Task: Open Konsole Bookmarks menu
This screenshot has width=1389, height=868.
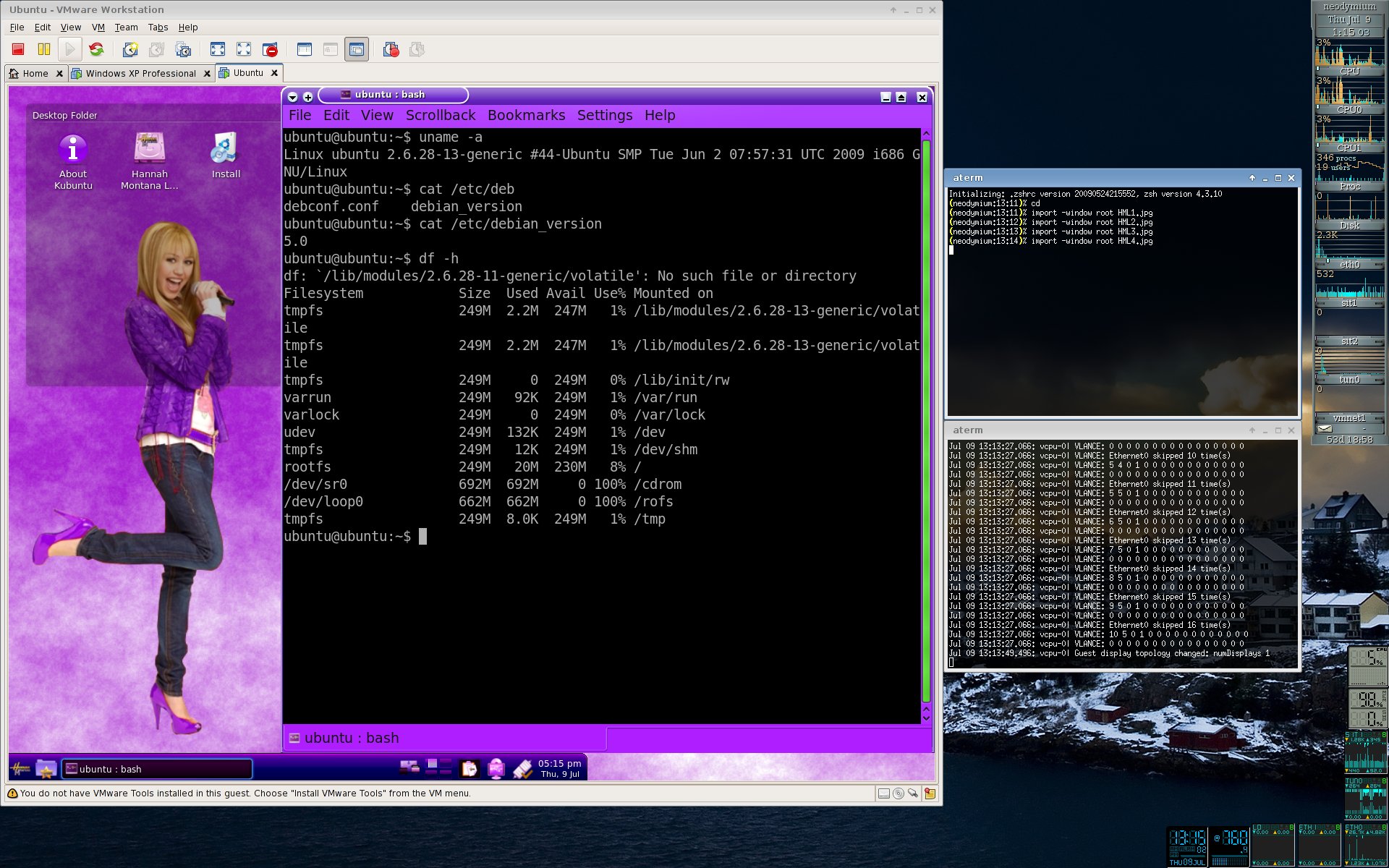Action: pos(527,115)
